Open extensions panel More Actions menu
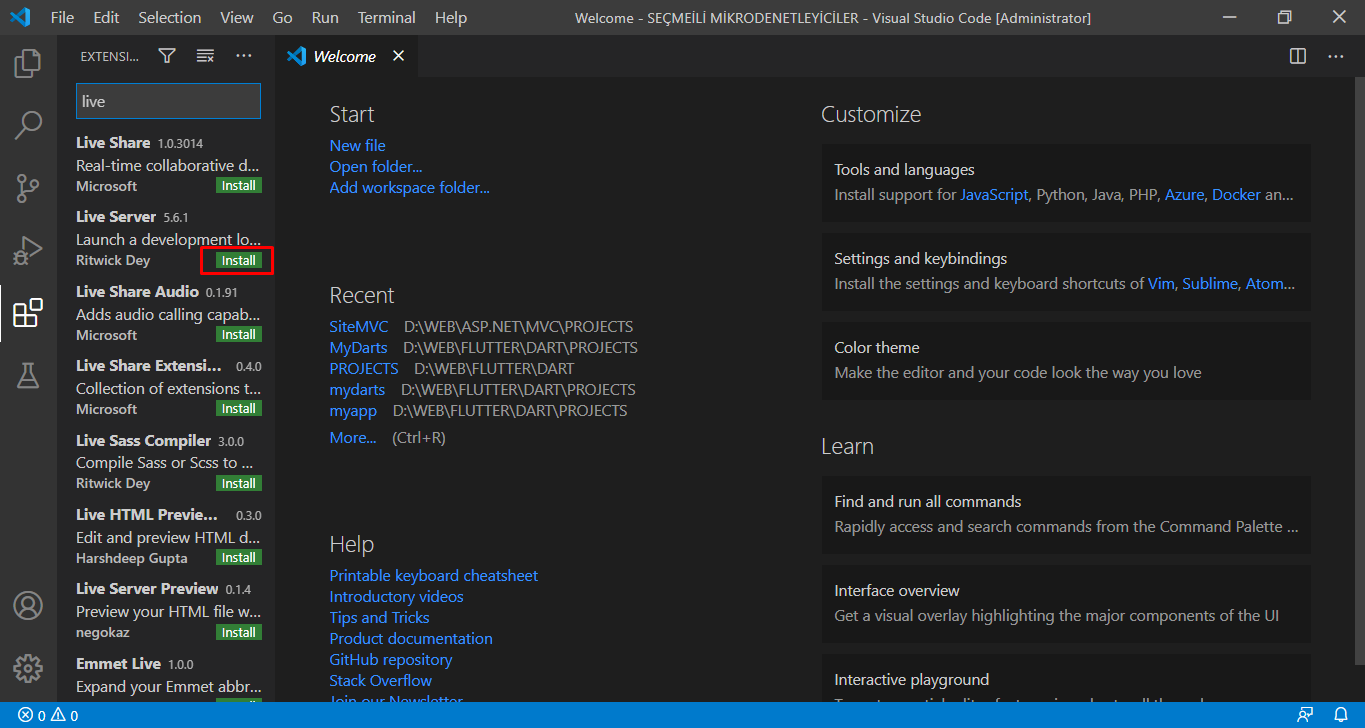 pos(244,56)
